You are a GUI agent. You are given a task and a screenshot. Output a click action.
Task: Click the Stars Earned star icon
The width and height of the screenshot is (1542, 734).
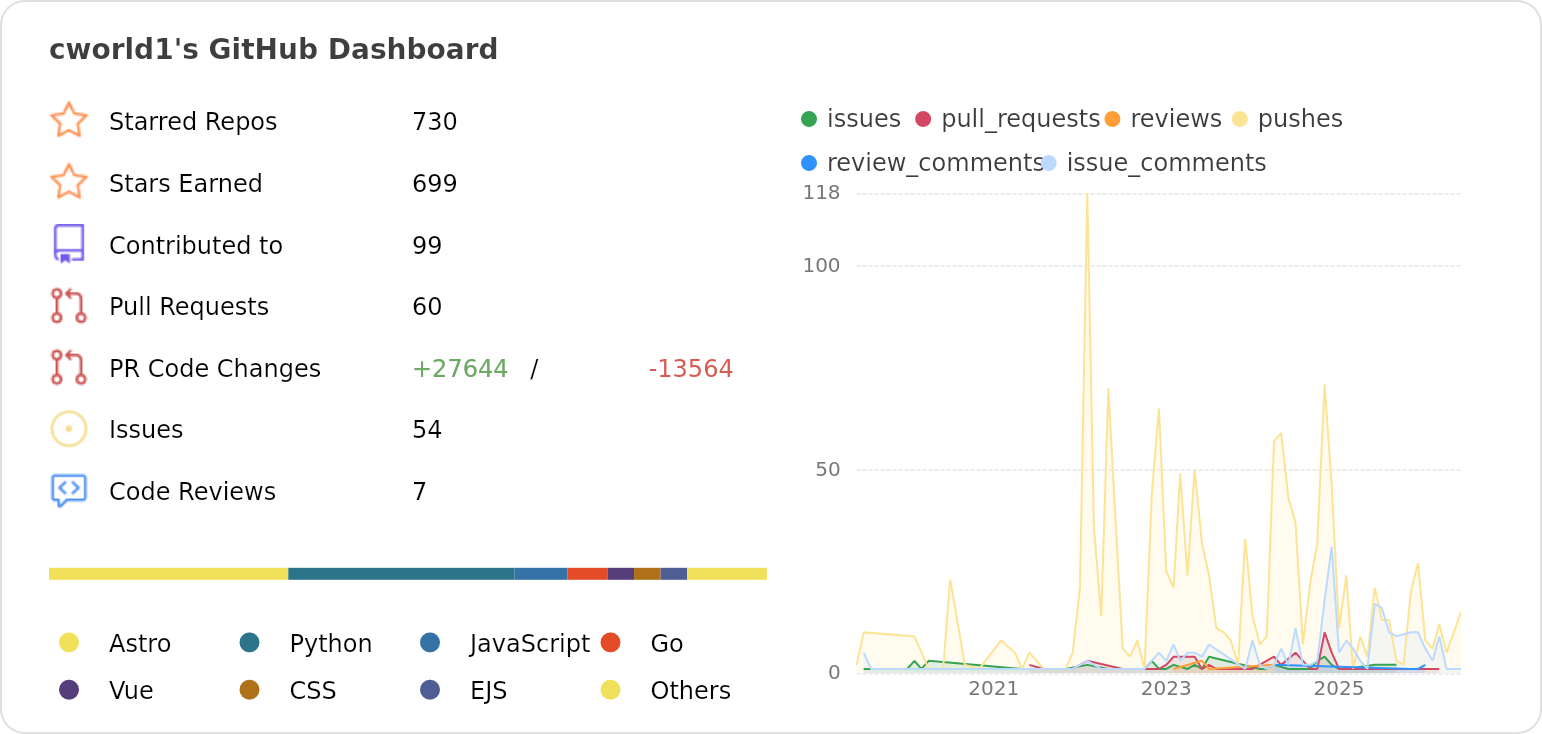pyautogui.click(x=69, y=183)
